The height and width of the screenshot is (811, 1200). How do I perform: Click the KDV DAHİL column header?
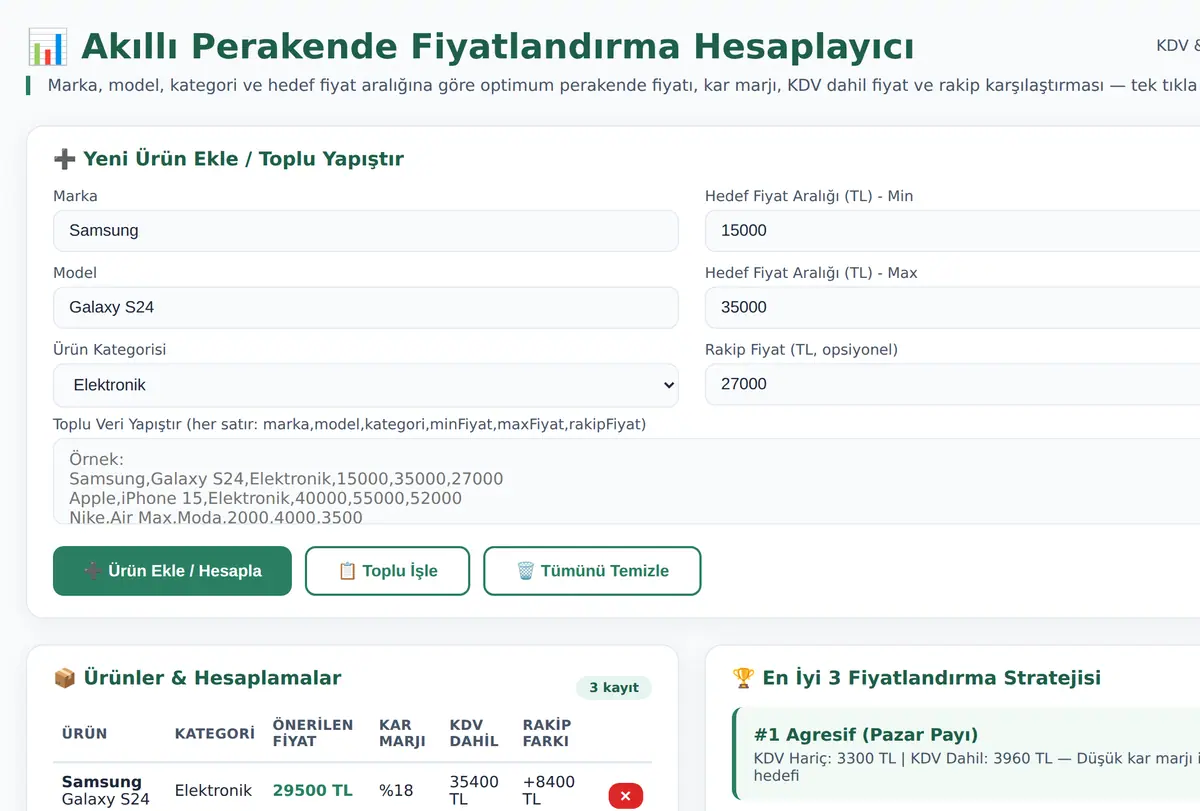coord(474,733)
